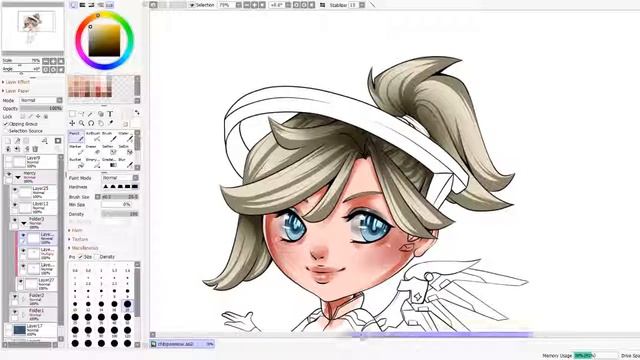
Task: Select the Move tool
Action: pyautogui.click(x=72, y=123)
